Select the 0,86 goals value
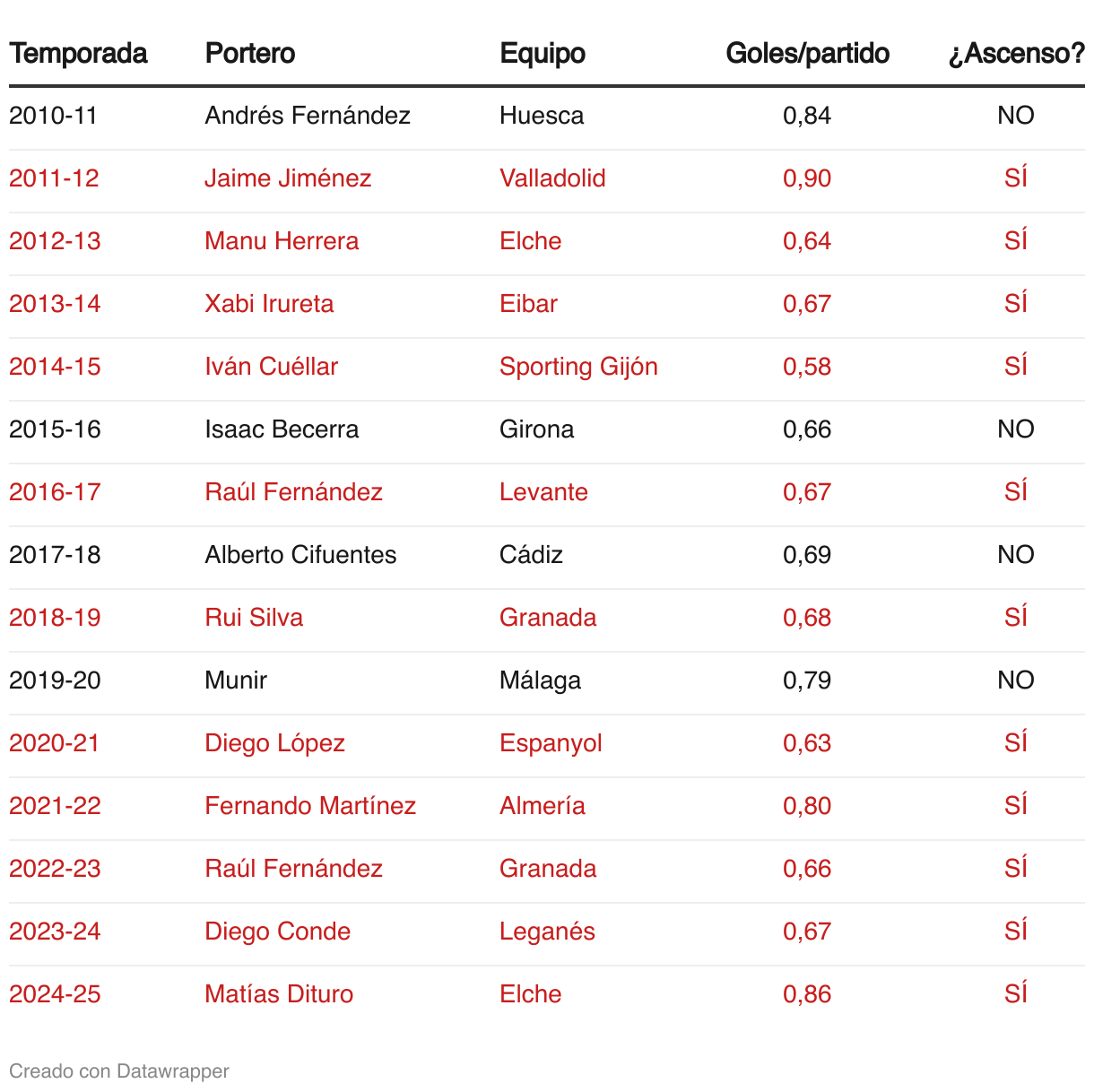 (x=807, y=994)
